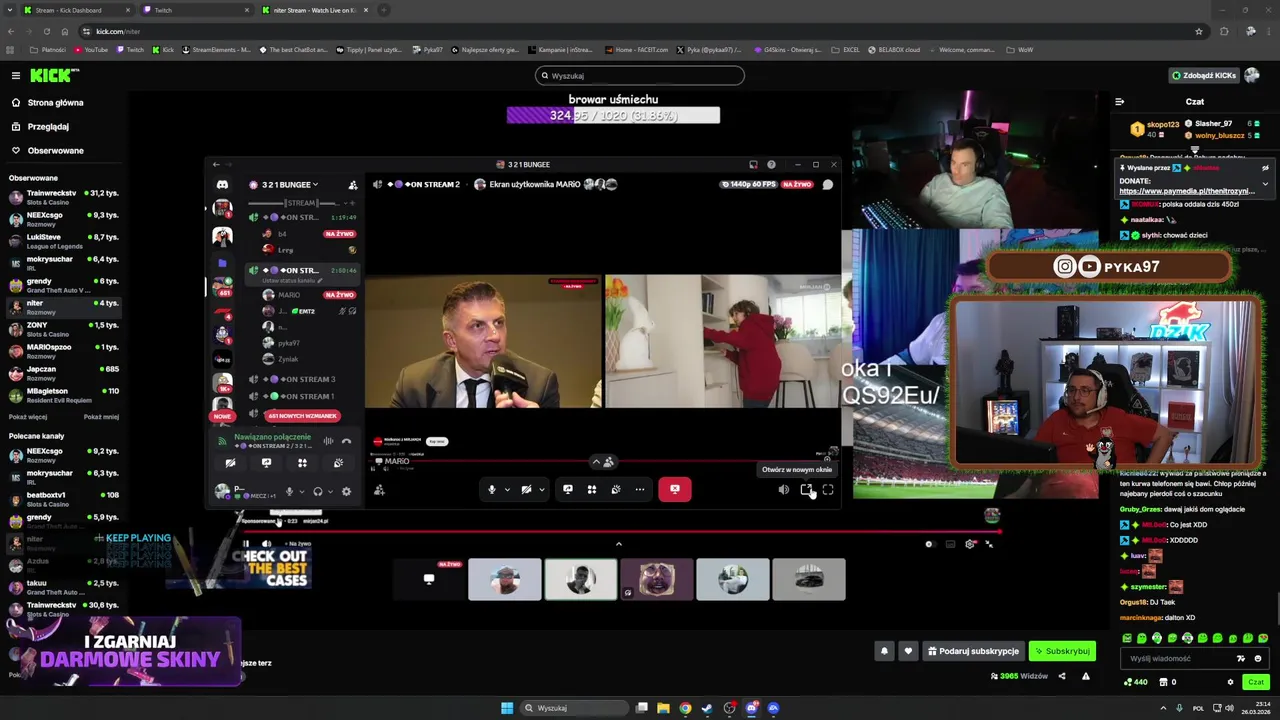Click the Subskrybuj button

point(1062,651)
